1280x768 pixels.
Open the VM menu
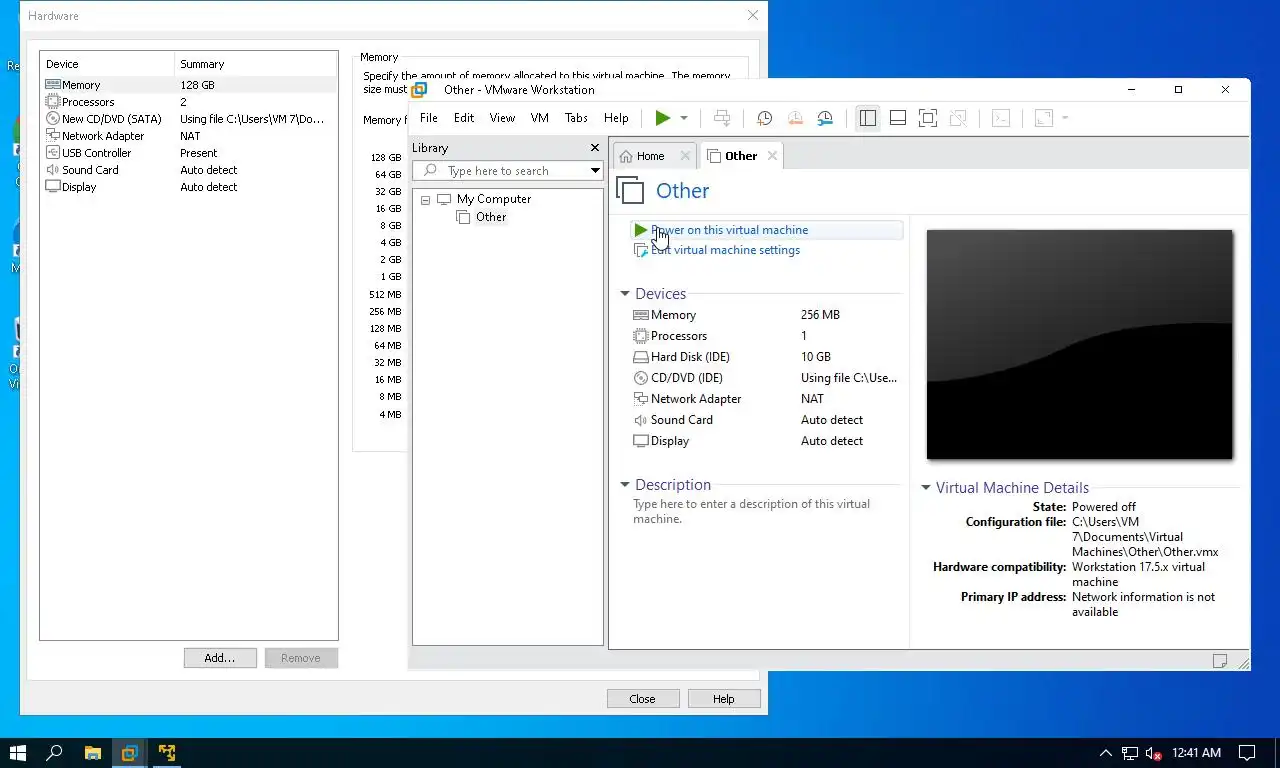tap(540, 118)
